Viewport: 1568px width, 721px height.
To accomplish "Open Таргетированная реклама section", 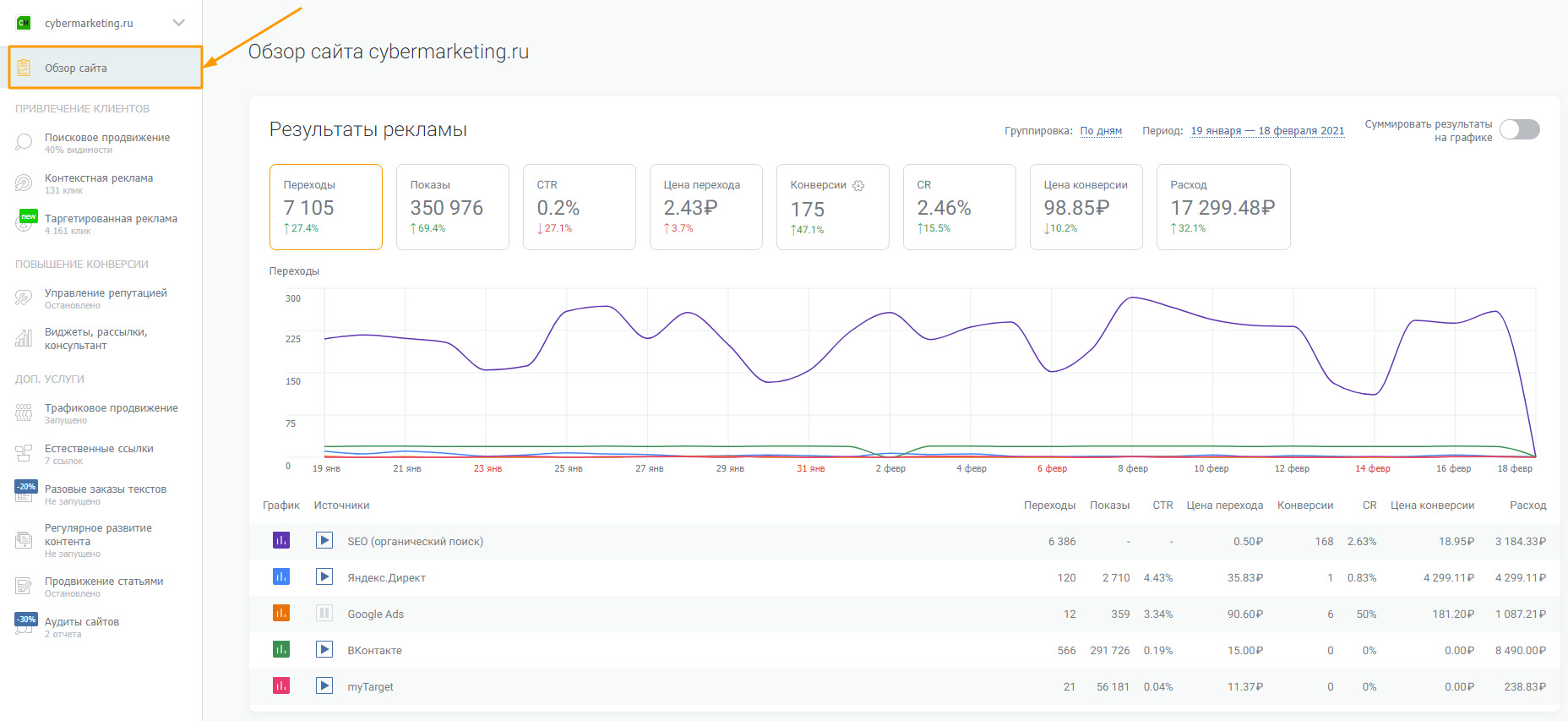I will click(111, 219).
